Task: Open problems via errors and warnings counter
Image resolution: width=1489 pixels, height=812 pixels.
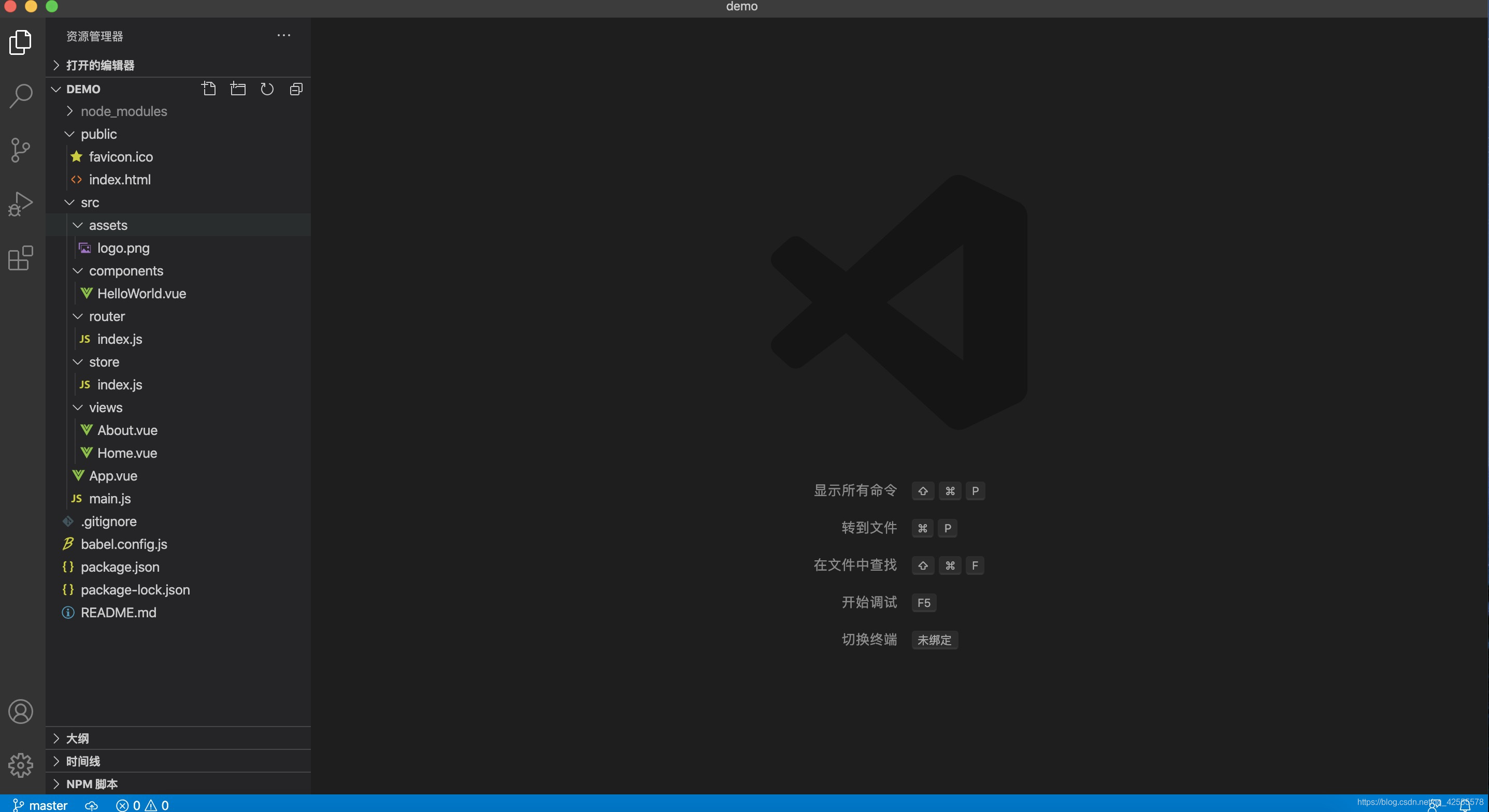Action: tap(142, 805)
